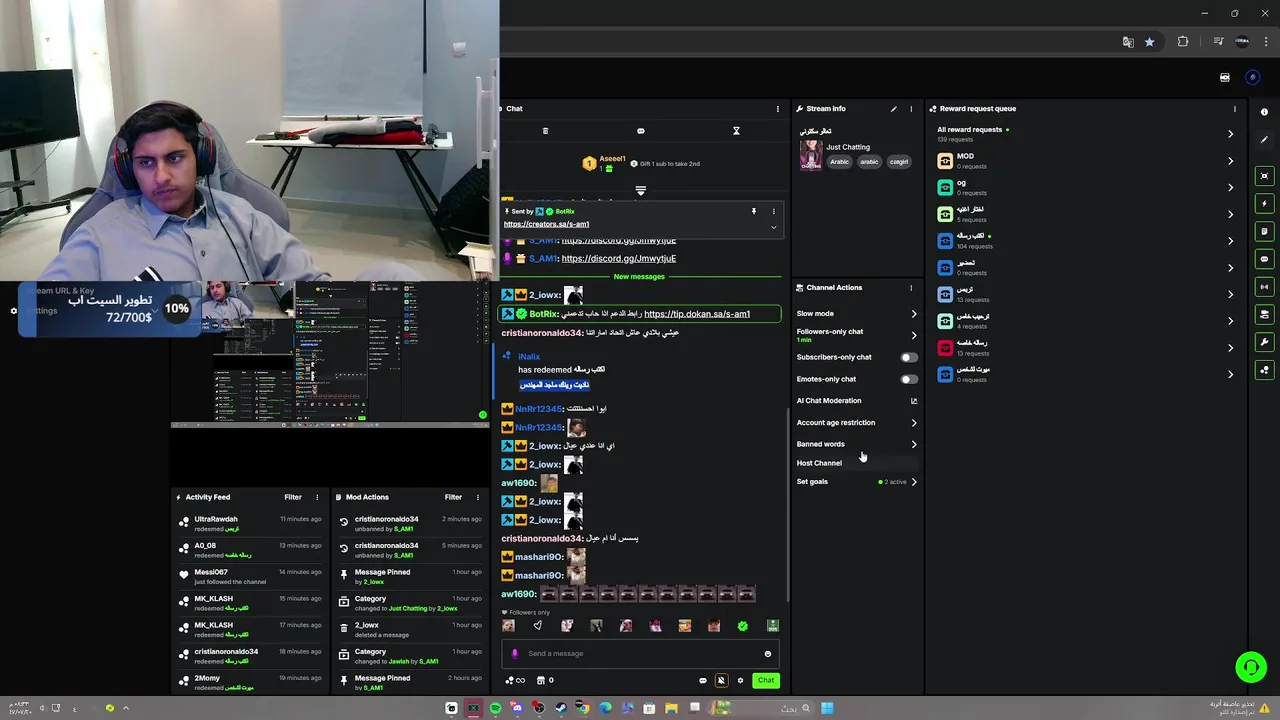Open browser extensions puzzle icon
The image size is (1280, 720).
coord(1183,42)
